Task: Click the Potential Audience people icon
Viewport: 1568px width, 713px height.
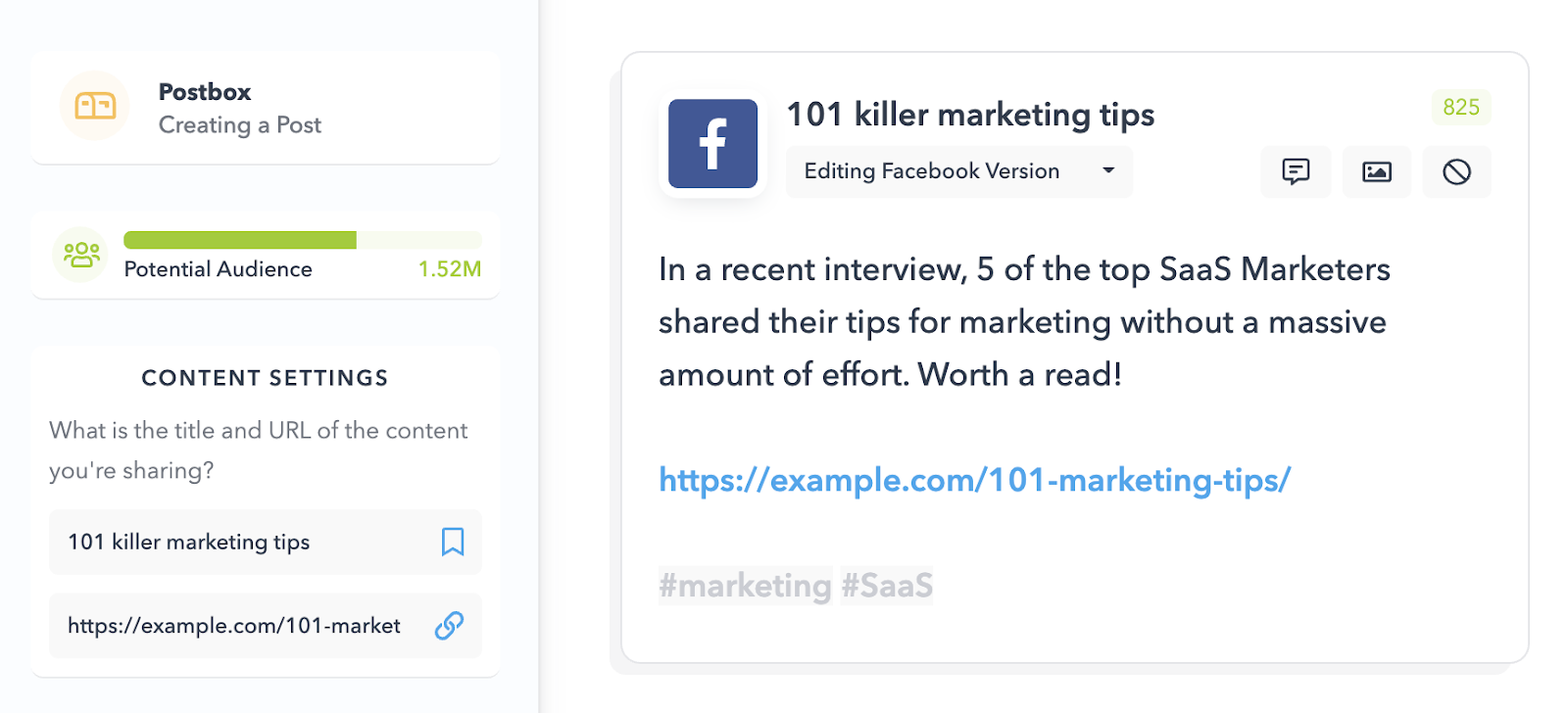Action: 80,255
